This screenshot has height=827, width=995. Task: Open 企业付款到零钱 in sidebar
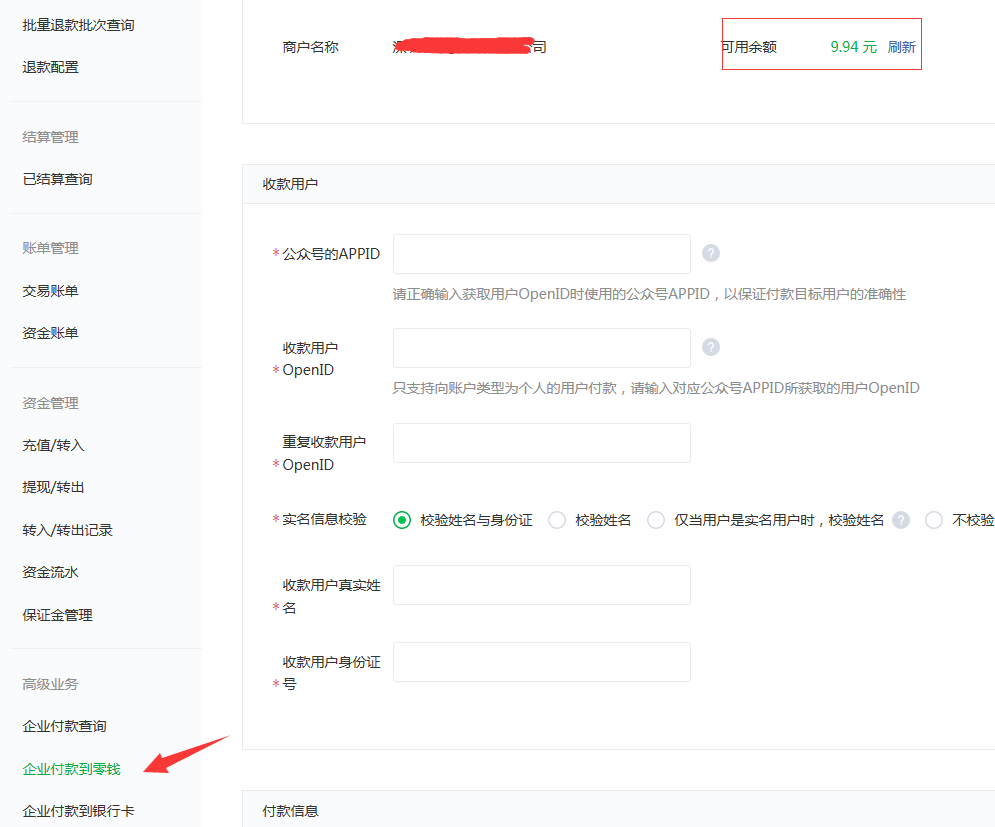coord(71,769)
